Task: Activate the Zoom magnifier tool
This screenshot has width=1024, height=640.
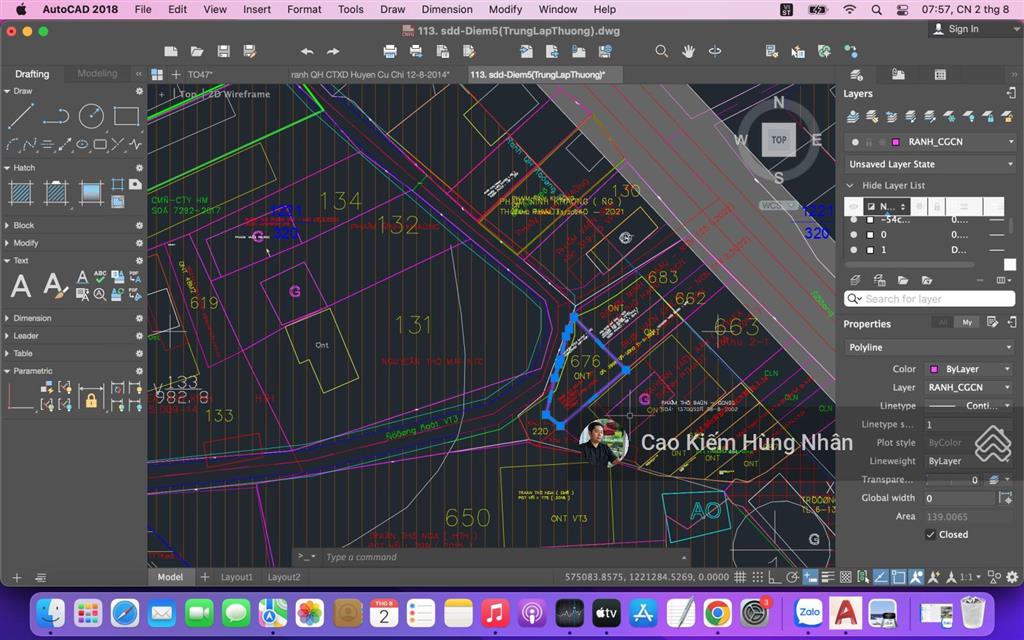Action: [662, 52]
